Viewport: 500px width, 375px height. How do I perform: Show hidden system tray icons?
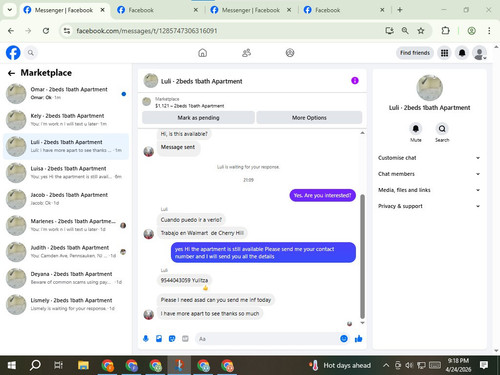tap(386, 365)
